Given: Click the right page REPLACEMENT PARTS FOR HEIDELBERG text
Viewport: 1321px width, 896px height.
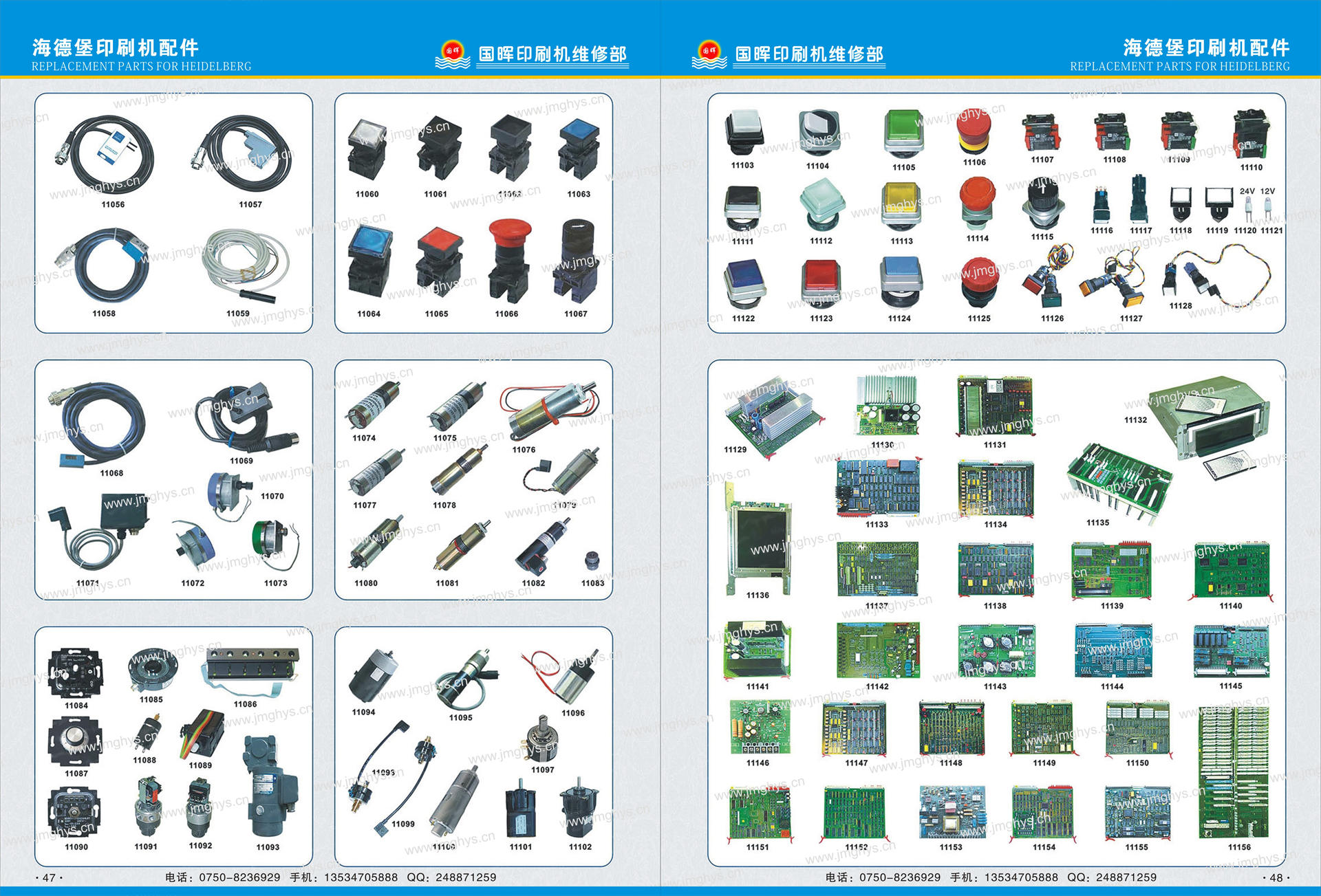Looking at the screenshot, I should click(x=1179, y=67).
